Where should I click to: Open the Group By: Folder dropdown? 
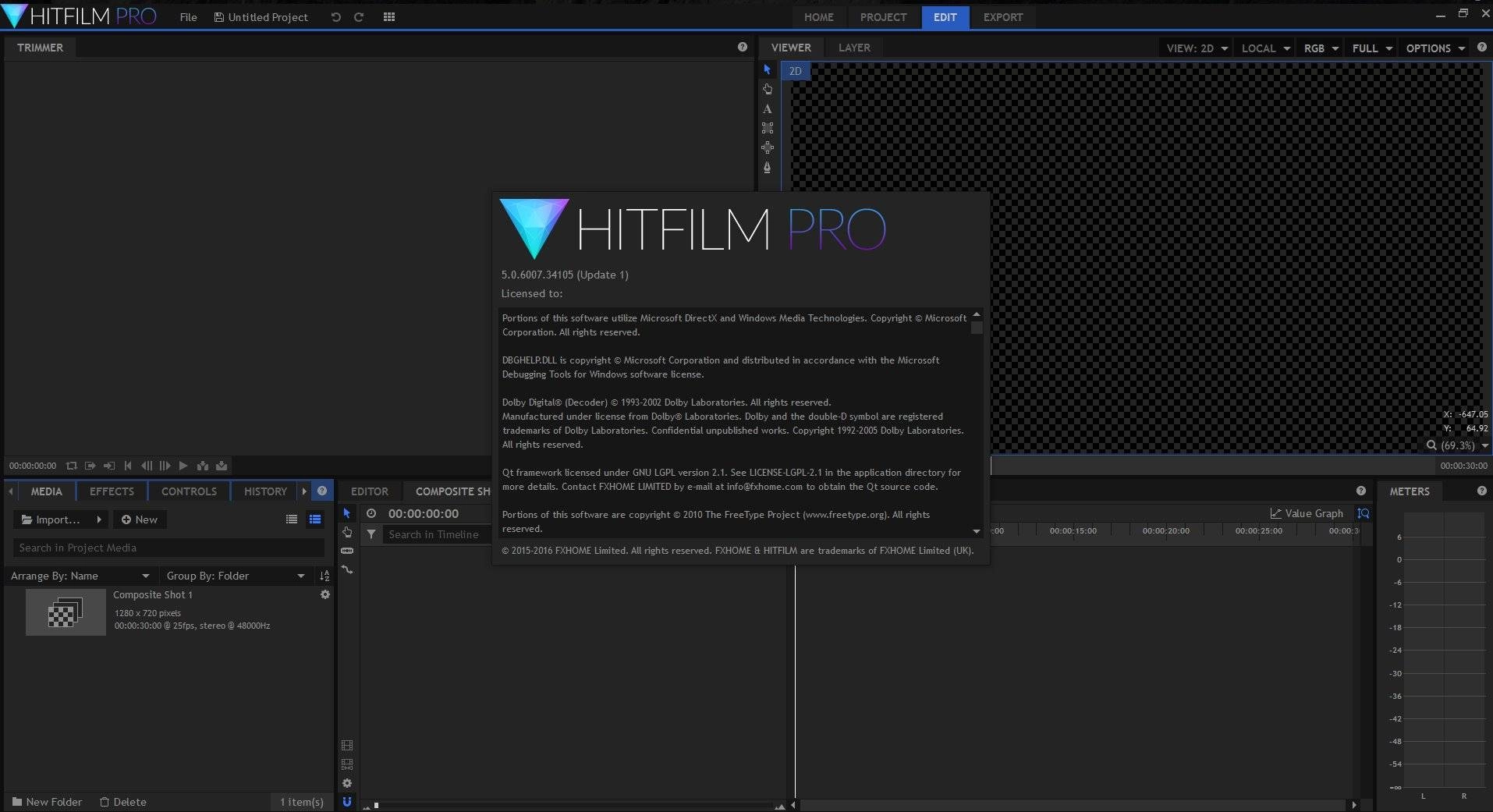click(x=235, y=576)
